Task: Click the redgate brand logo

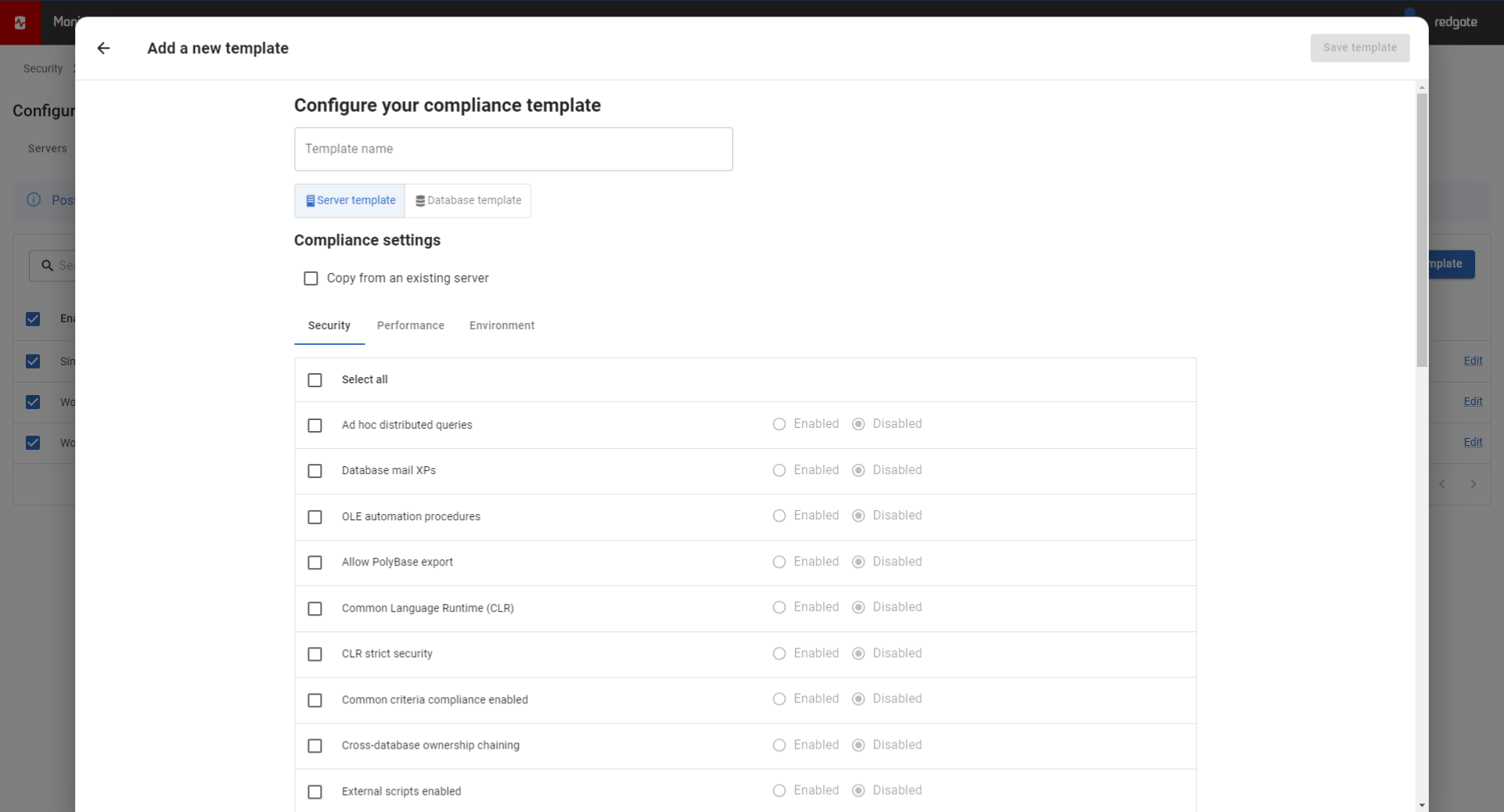Action: 1455,22
